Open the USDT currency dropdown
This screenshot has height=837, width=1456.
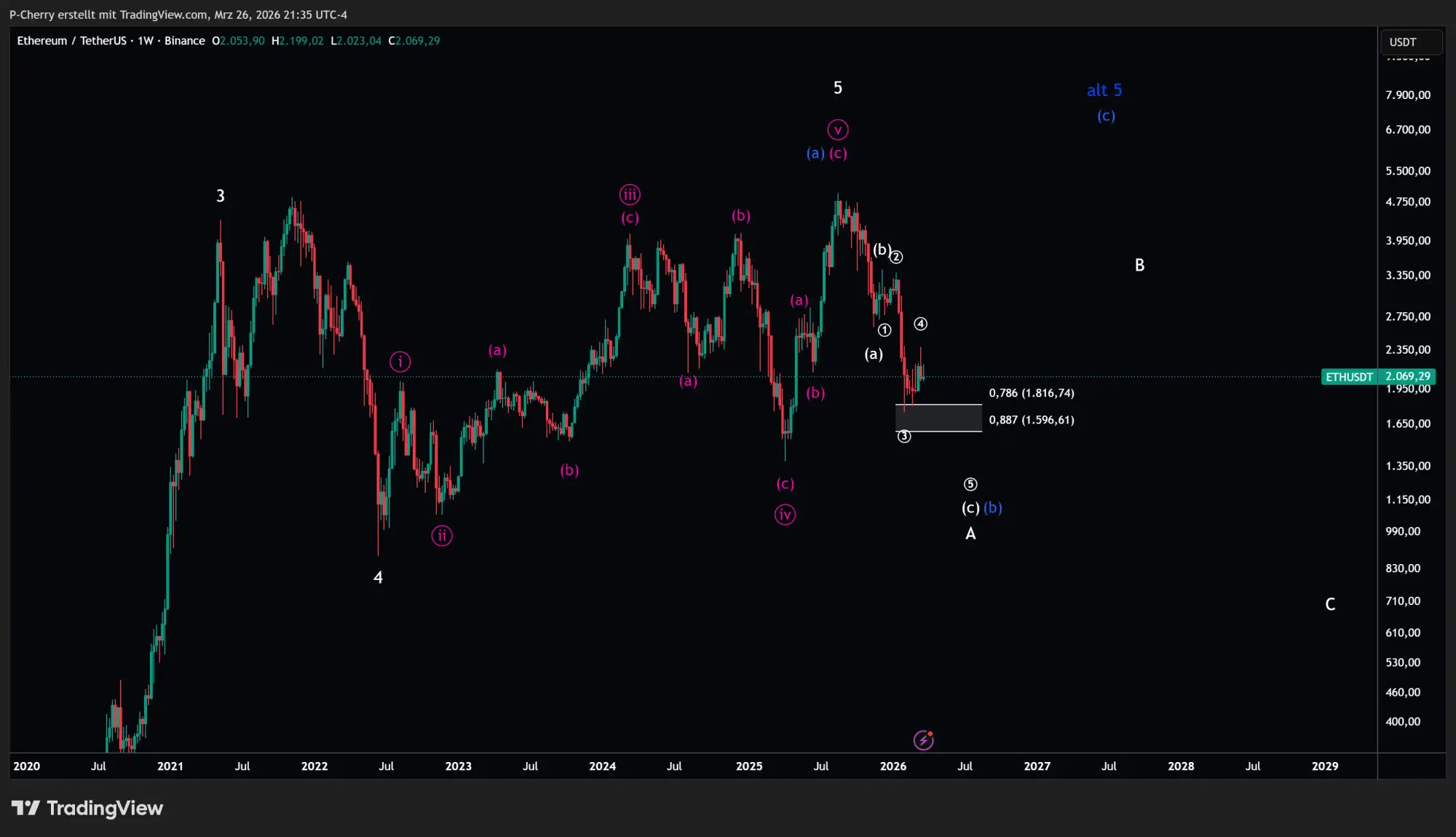point(1410,42)
